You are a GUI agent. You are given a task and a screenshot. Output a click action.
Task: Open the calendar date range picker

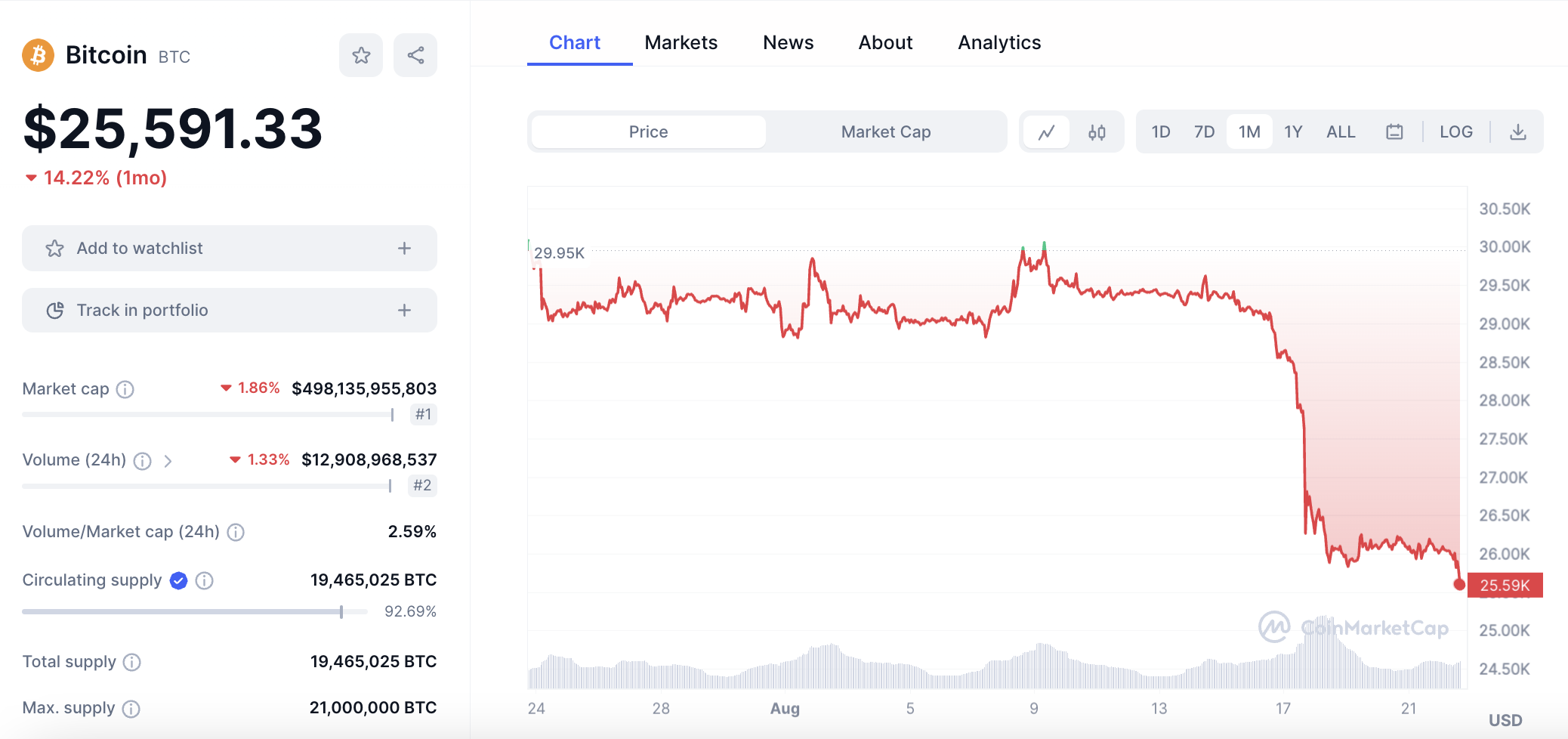click(x=1394, y=132)
